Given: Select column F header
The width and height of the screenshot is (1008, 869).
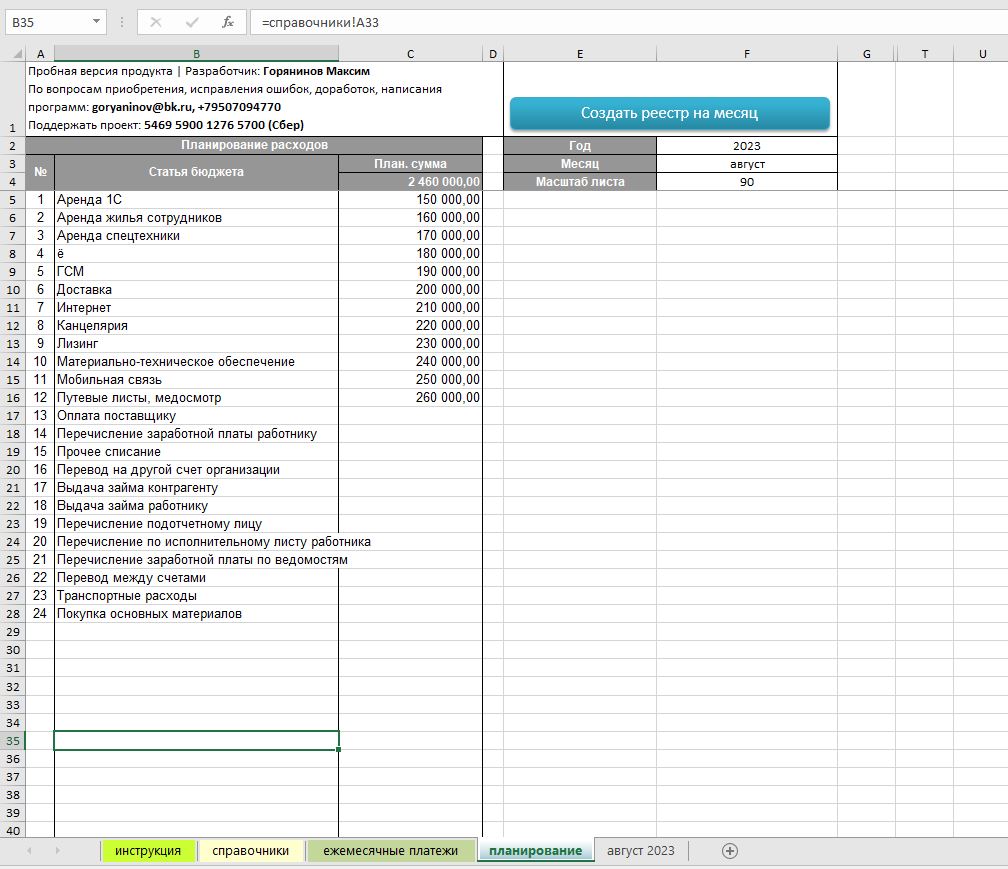Looking at the screenshot, I should coord(746,54).
